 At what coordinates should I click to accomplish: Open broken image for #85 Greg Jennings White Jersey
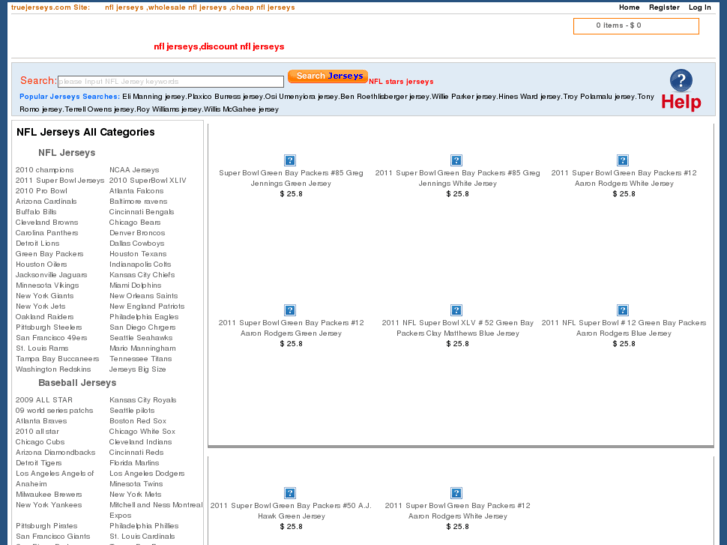pos(456,160)
